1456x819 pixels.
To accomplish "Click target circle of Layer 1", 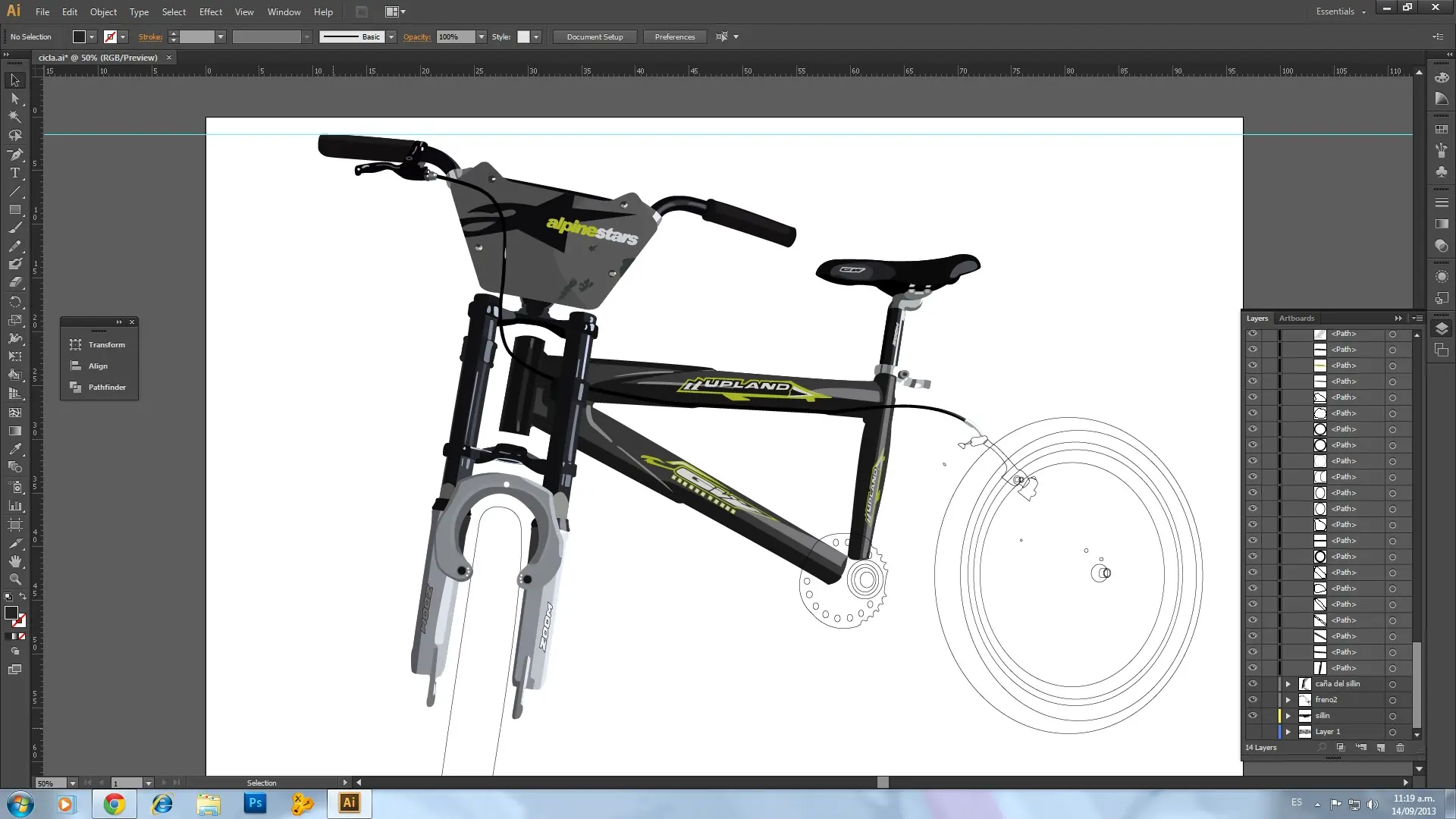I will [1392, 733].
